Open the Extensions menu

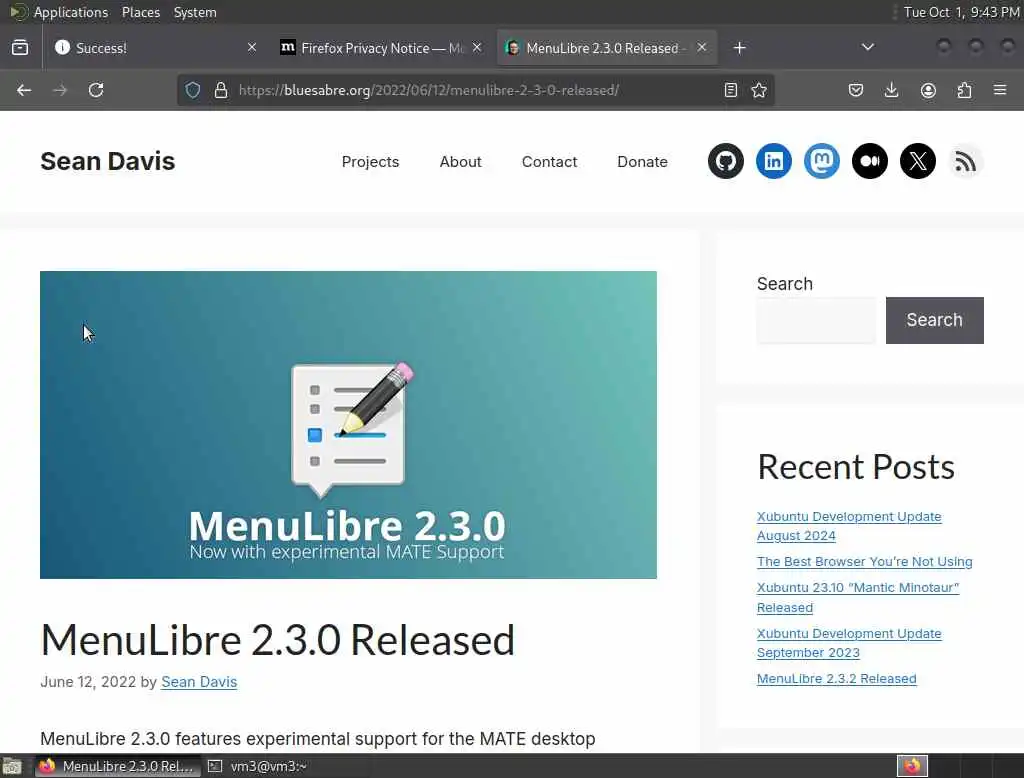pyautogui.click(x=964, y=90)
